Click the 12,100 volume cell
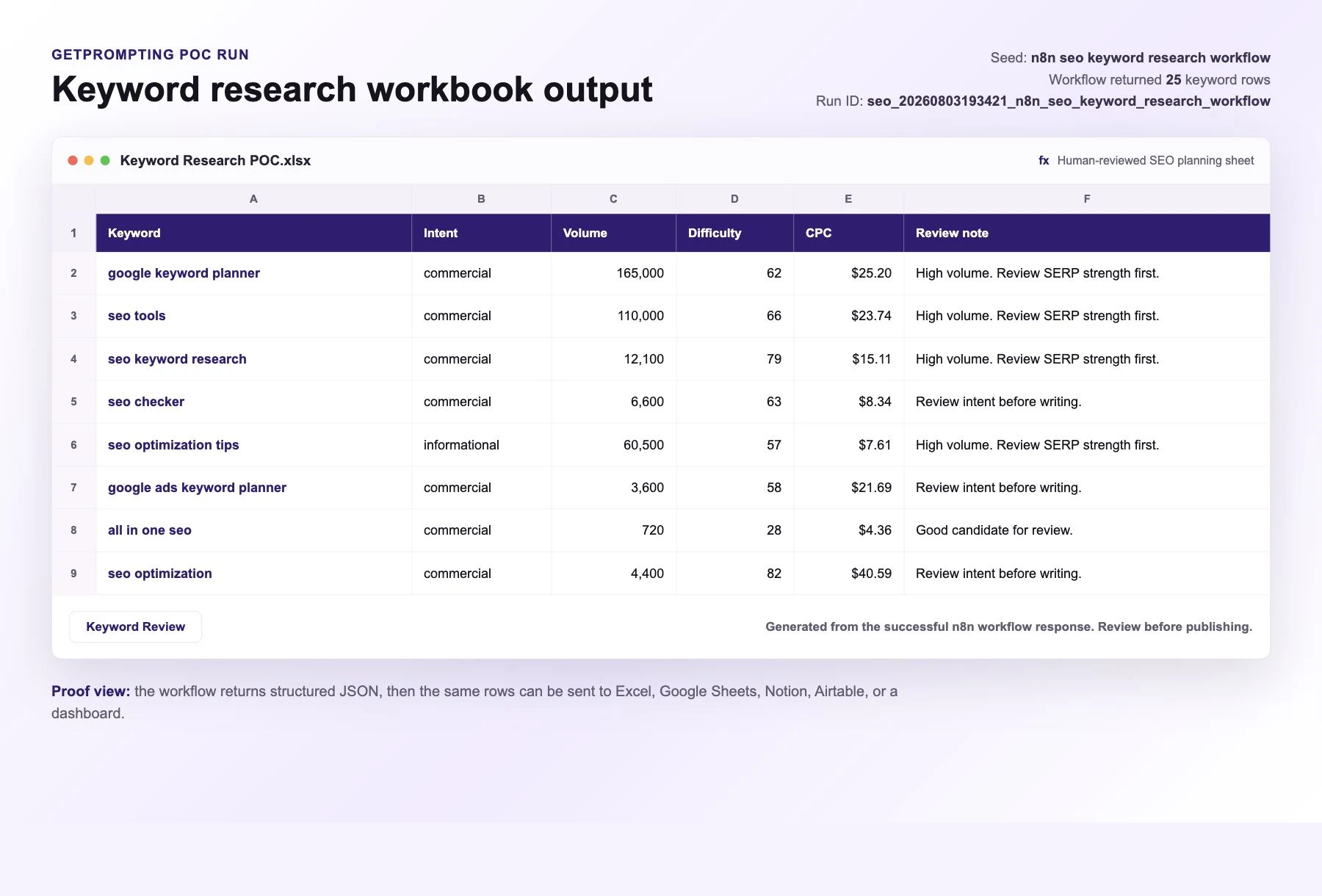Viewport: 1322px width, 896px height. [613, 359]
